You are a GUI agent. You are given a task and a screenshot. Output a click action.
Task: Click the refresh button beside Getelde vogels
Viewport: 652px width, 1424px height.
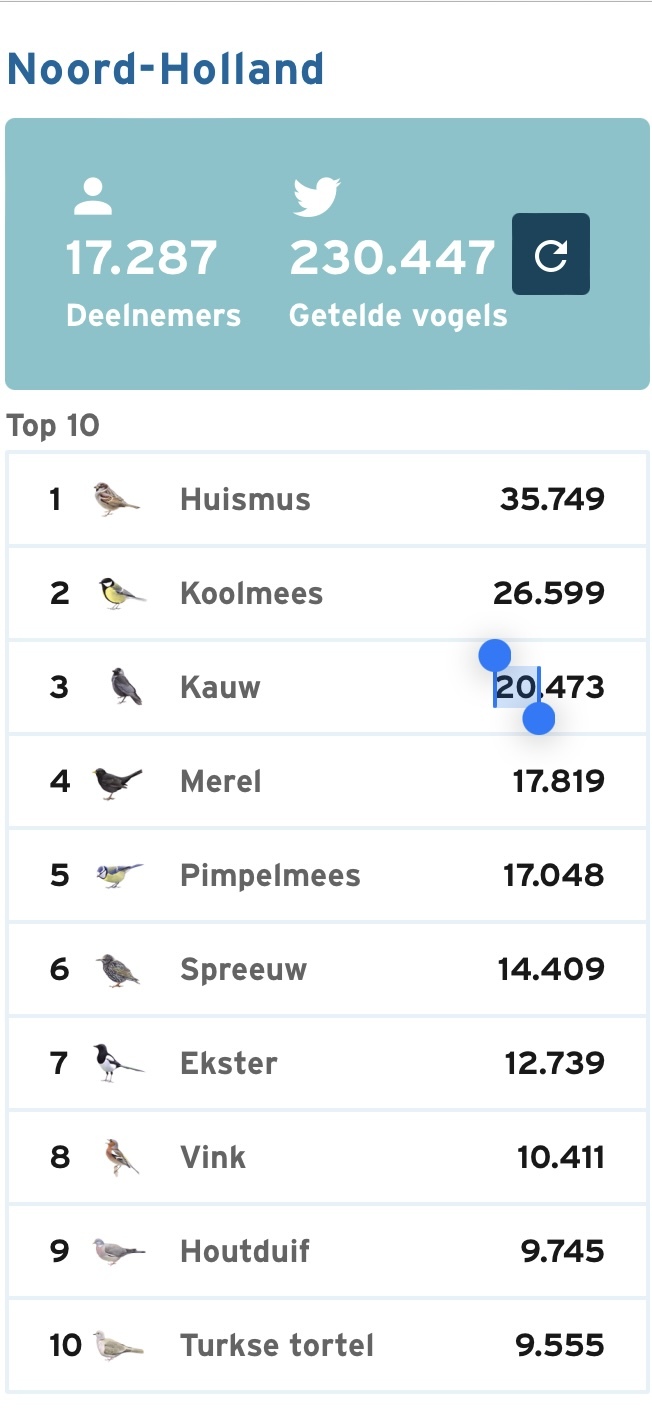click(551, 254)
